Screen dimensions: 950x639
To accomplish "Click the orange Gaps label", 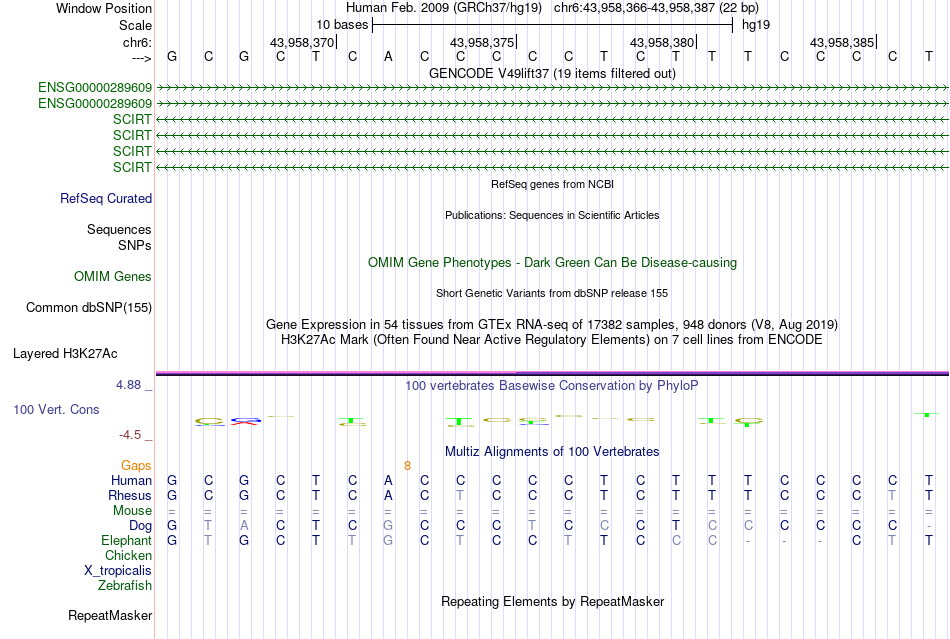I will (136, 465).
